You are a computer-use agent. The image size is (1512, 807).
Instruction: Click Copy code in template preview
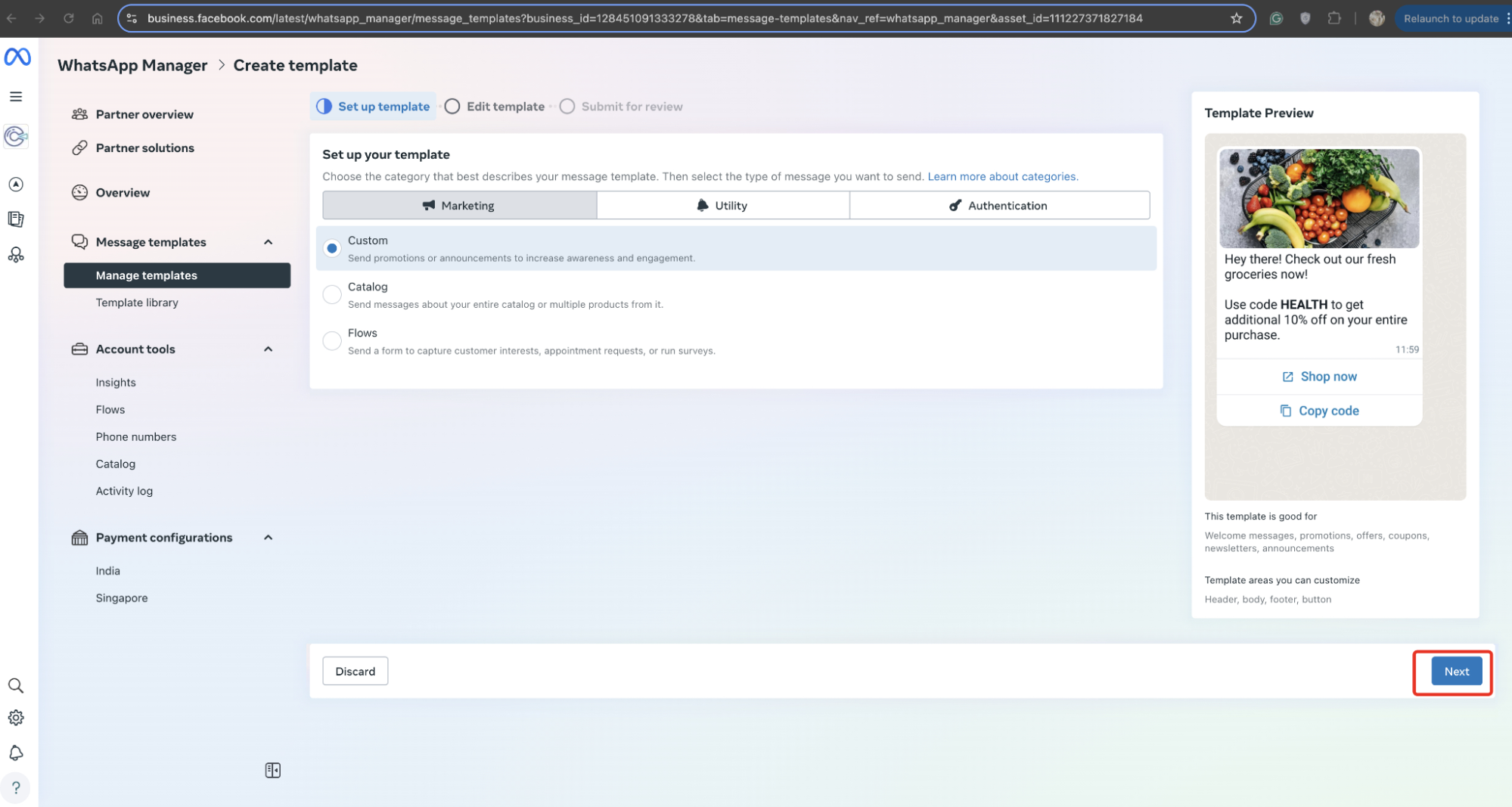[x=1320, y=411]
